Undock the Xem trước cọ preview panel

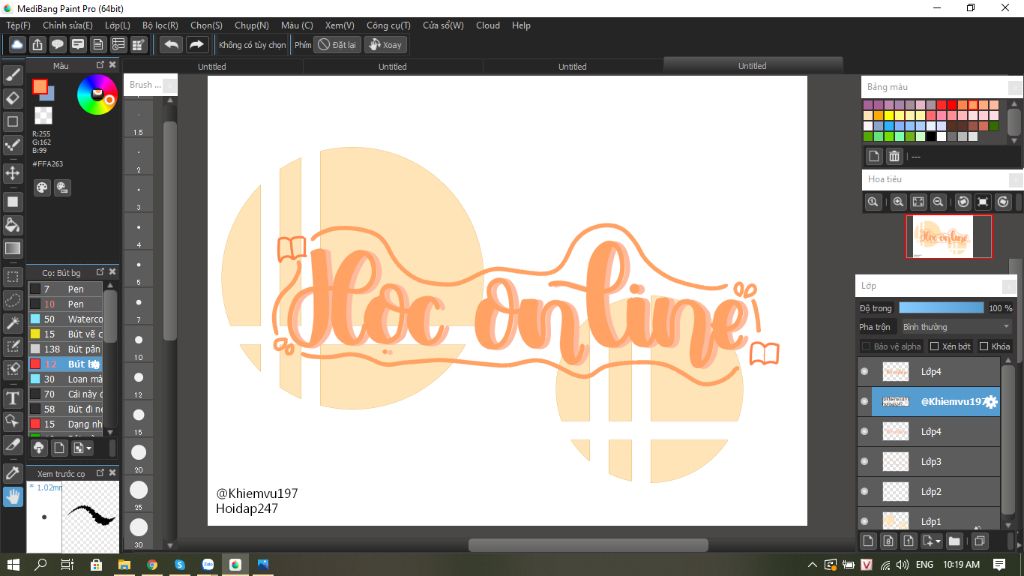100,473
